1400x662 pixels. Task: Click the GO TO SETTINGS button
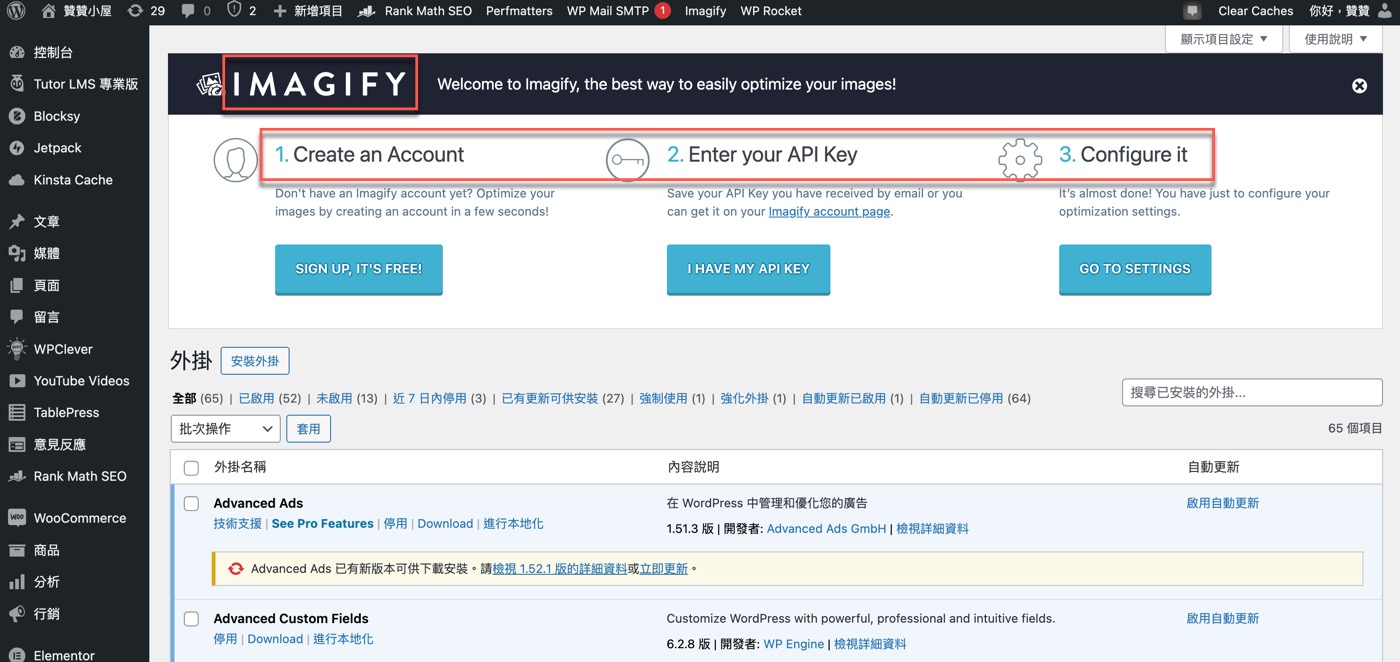1135,269
